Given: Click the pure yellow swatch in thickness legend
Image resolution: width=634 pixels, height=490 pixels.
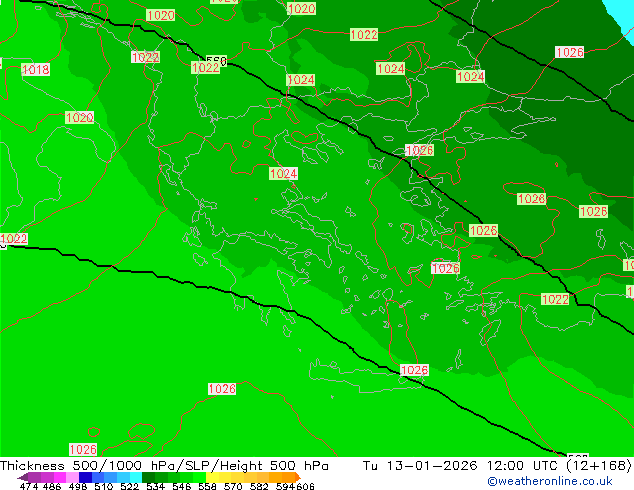Looking at the screenshot, I should [x=212, y=477].
